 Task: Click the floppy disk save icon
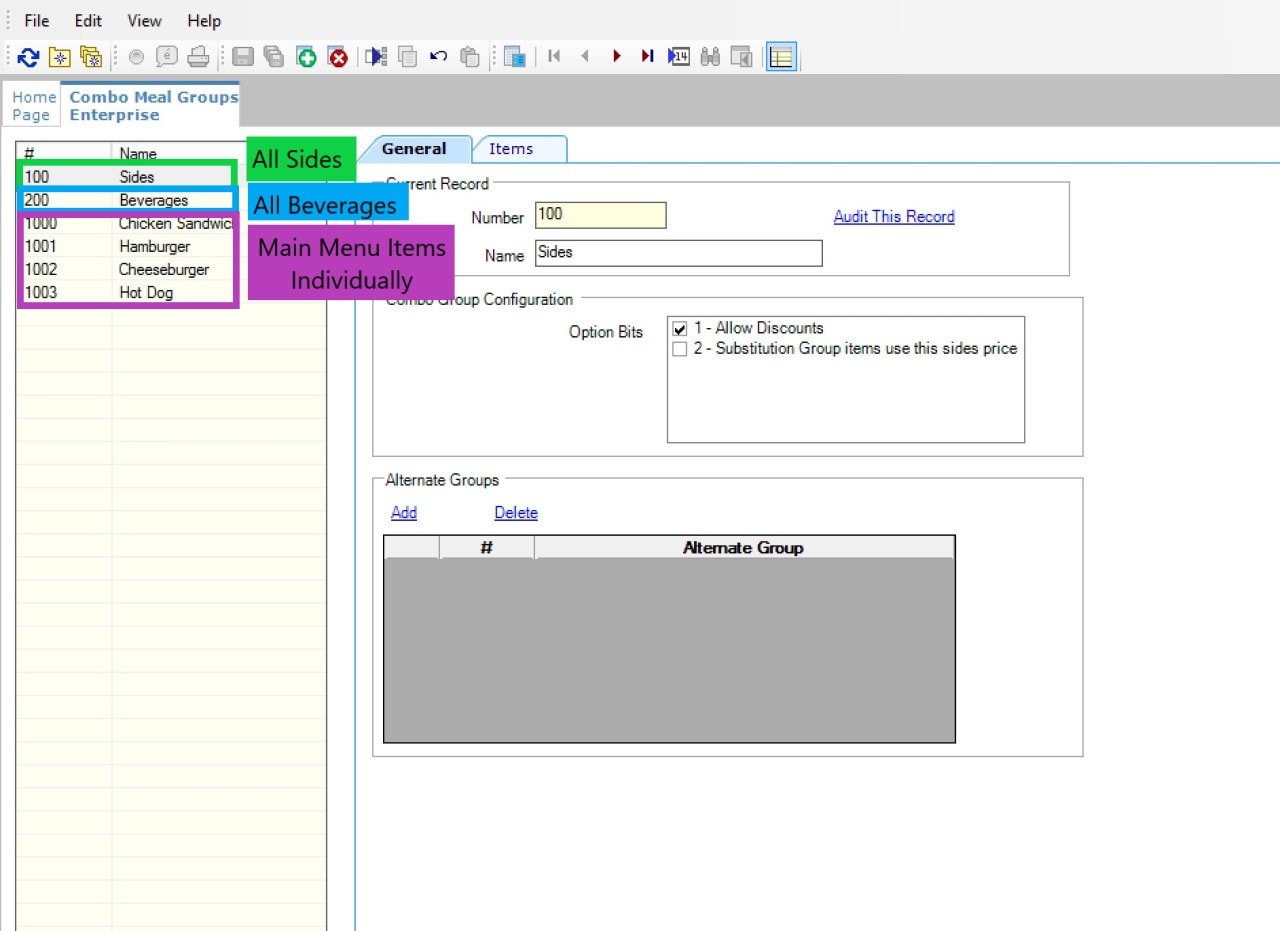coord(243,57)
